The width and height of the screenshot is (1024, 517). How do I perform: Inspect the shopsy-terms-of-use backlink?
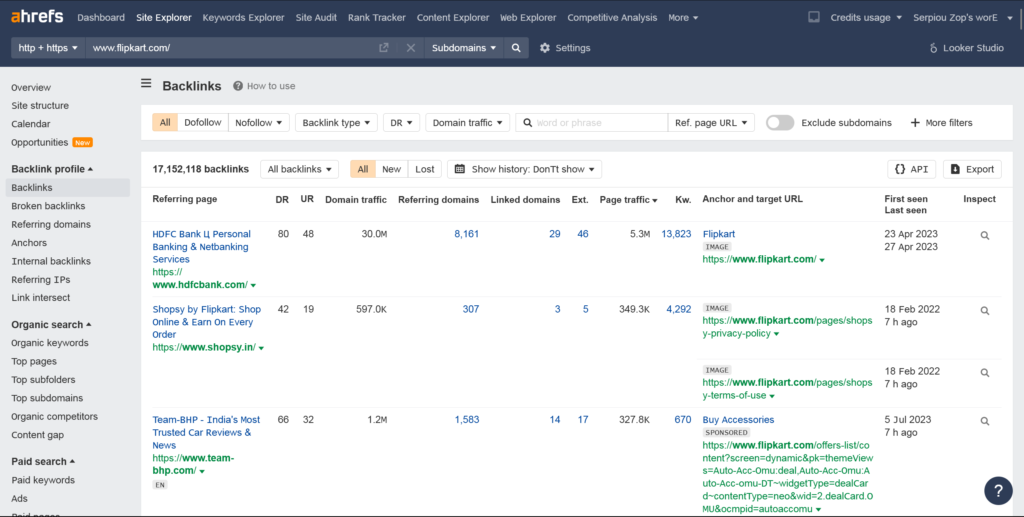(985, 373)
